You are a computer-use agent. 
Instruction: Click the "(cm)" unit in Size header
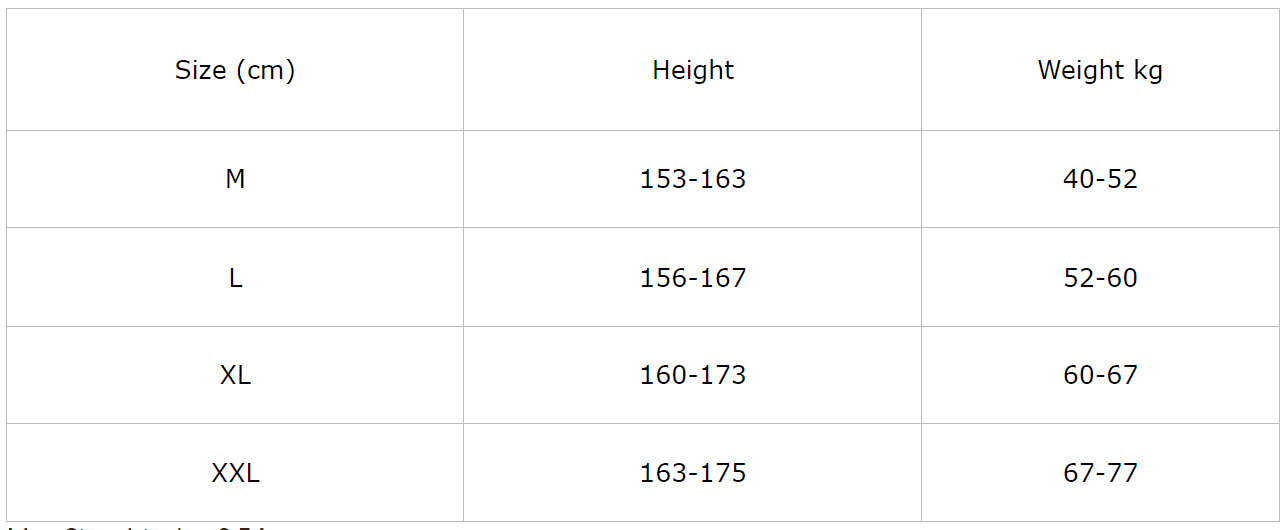[x=265, y=70]
